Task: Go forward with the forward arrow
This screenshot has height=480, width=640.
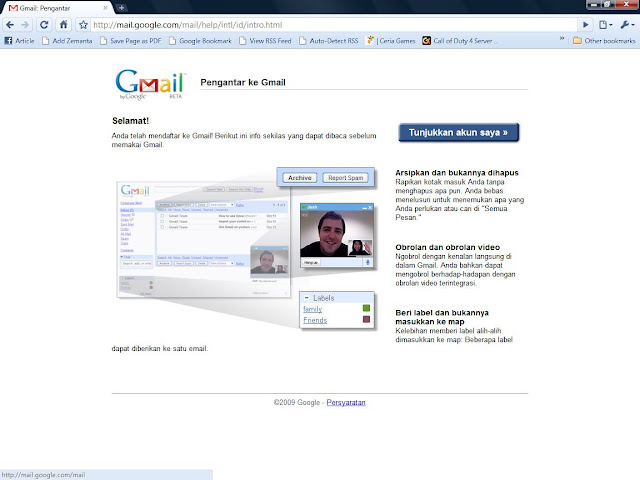Action: click(25, 25)
